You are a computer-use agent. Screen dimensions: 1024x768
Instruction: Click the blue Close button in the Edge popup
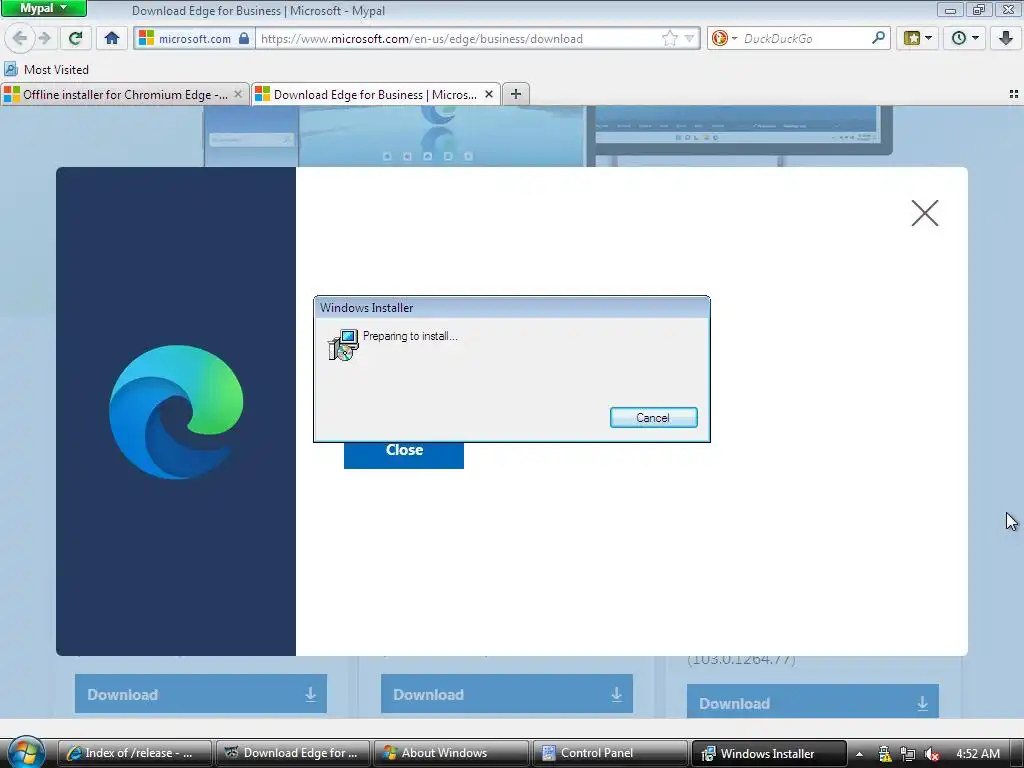tap(404, 451)
